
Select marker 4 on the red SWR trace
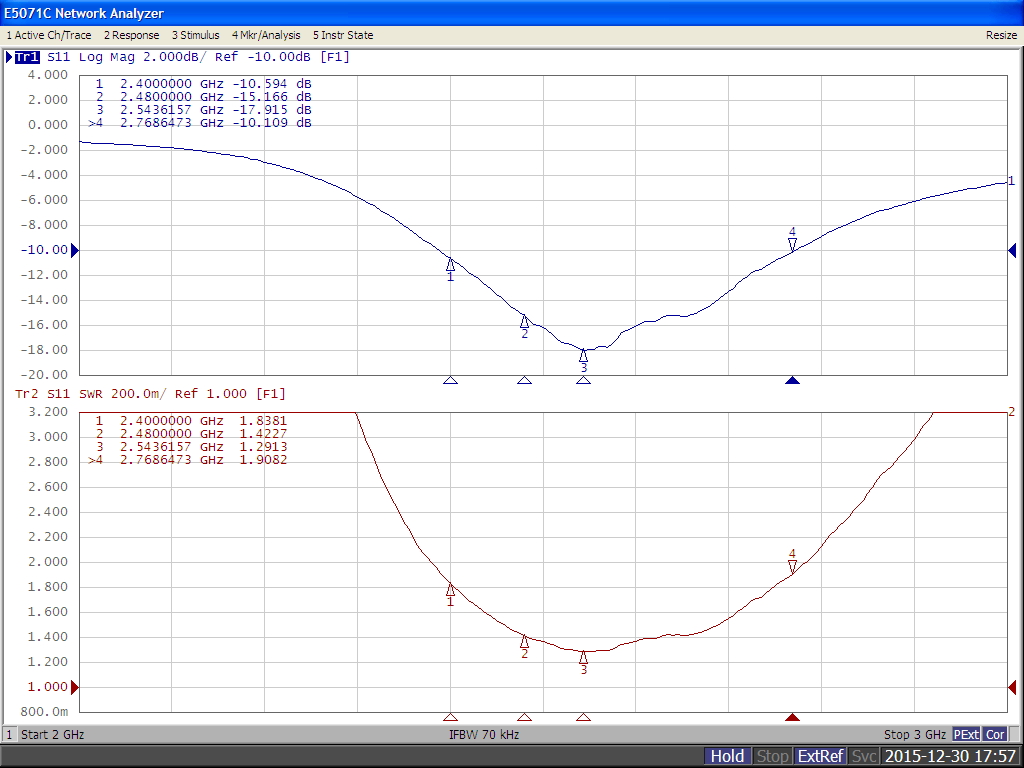(792, 565)
